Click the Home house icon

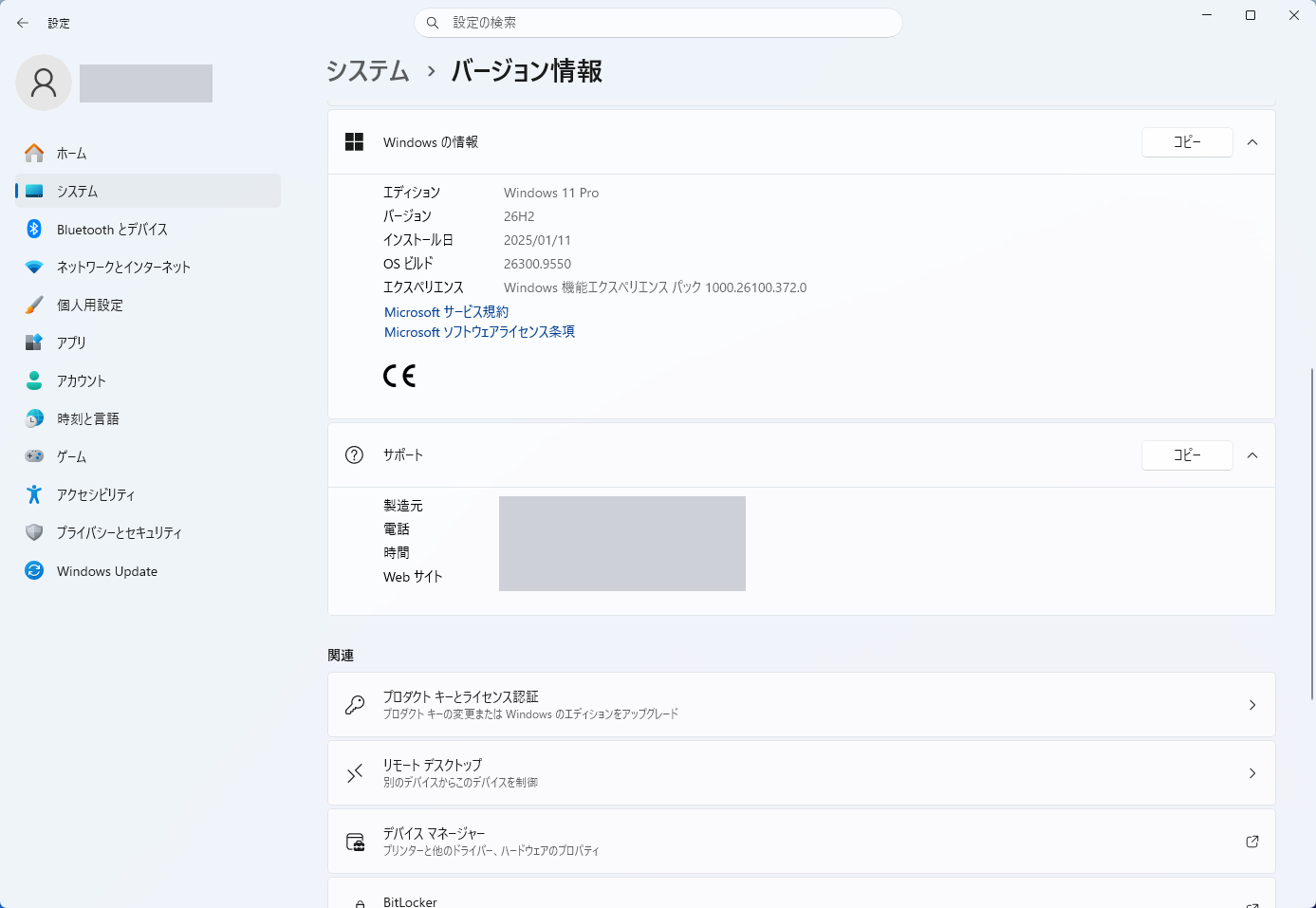point(34,153)
